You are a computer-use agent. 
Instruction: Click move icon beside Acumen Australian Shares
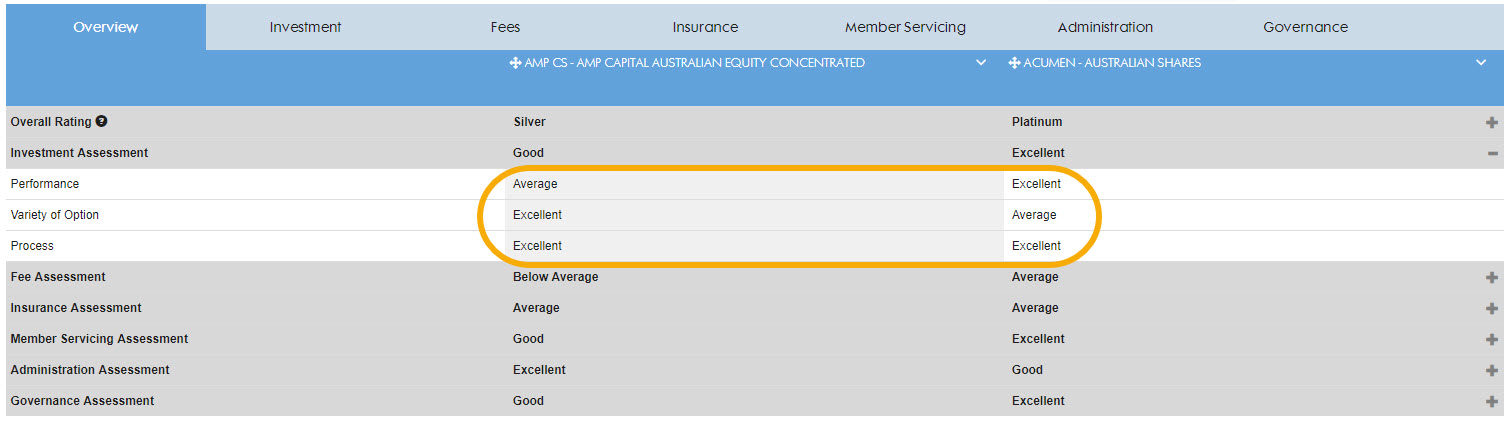(x=1014, y=63)
